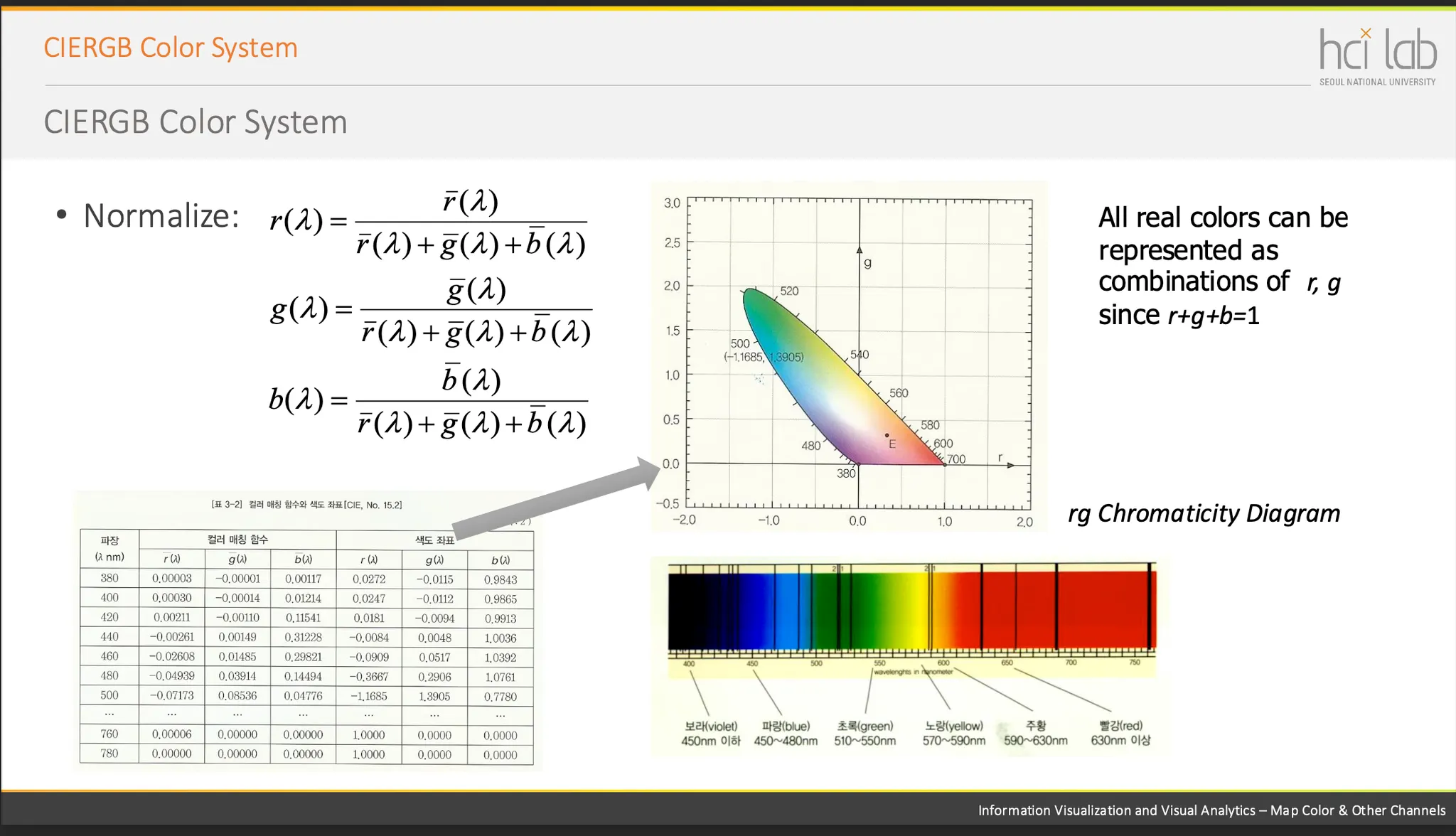Image resolution: width=1456 pixels, height=836 pixels.
Task: Select the g(λ) normalization formula
Action: [x=431, y=310]
